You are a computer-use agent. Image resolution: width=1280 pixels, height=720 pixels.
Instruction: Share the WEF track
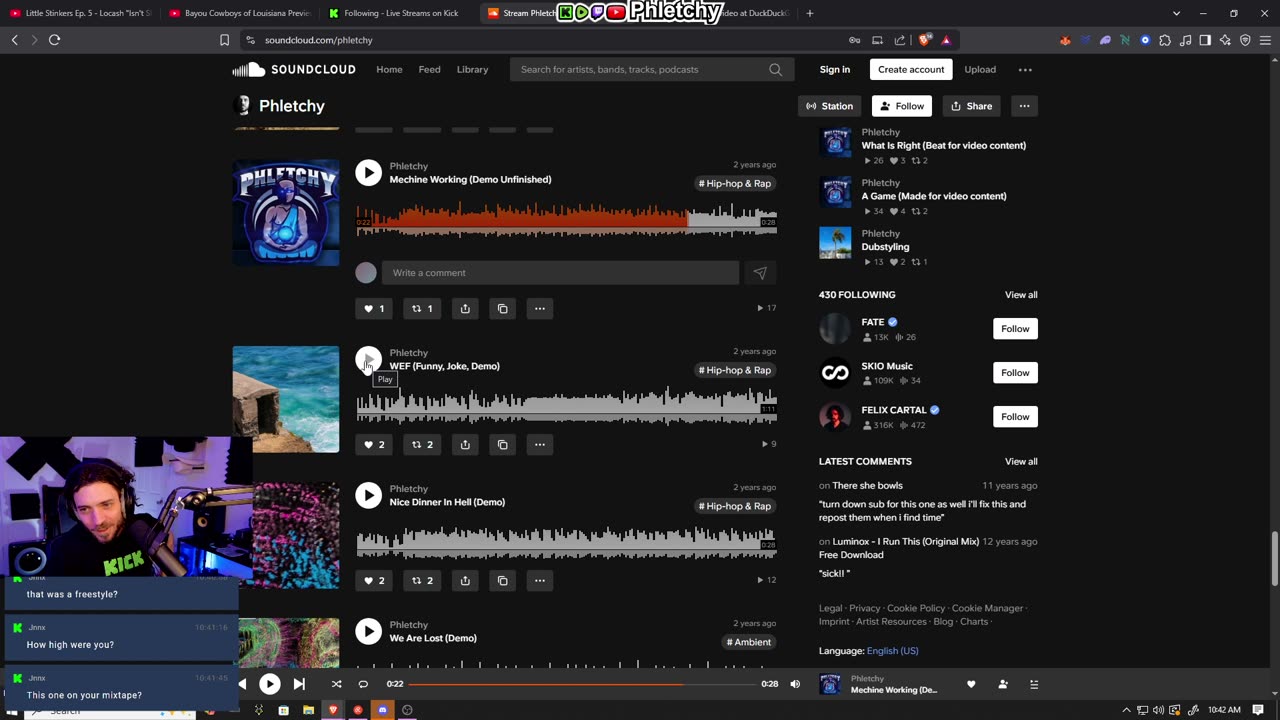[x=465, y=444]
